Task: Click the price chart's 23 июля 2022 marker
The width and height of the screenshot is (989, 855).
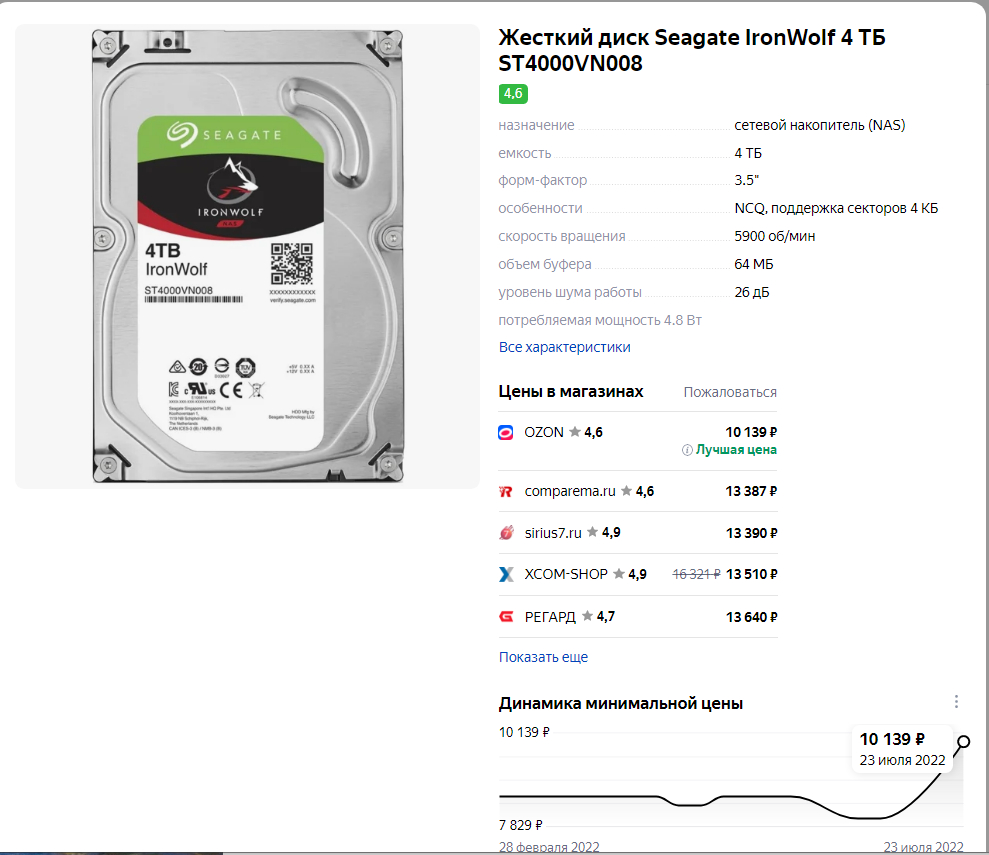Action: (x=963, y=742)
